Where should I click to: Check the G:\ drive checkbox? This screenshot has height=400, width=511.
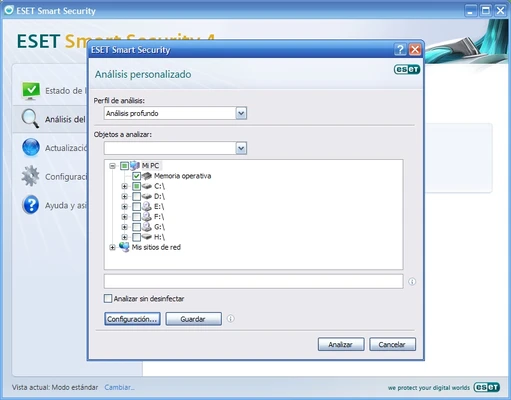(136, 227)
